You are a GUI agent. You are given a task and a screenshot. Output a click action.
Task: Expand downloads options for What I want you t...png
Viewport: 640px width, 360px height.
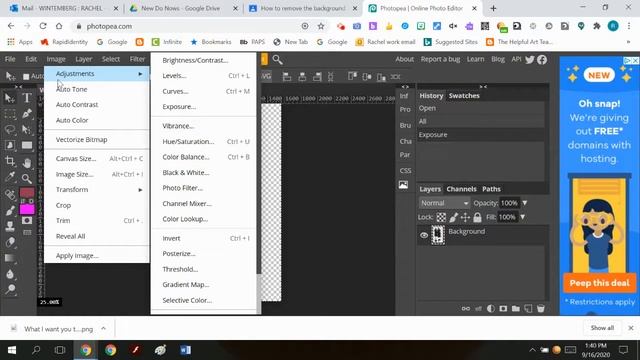tap(104, 328)
